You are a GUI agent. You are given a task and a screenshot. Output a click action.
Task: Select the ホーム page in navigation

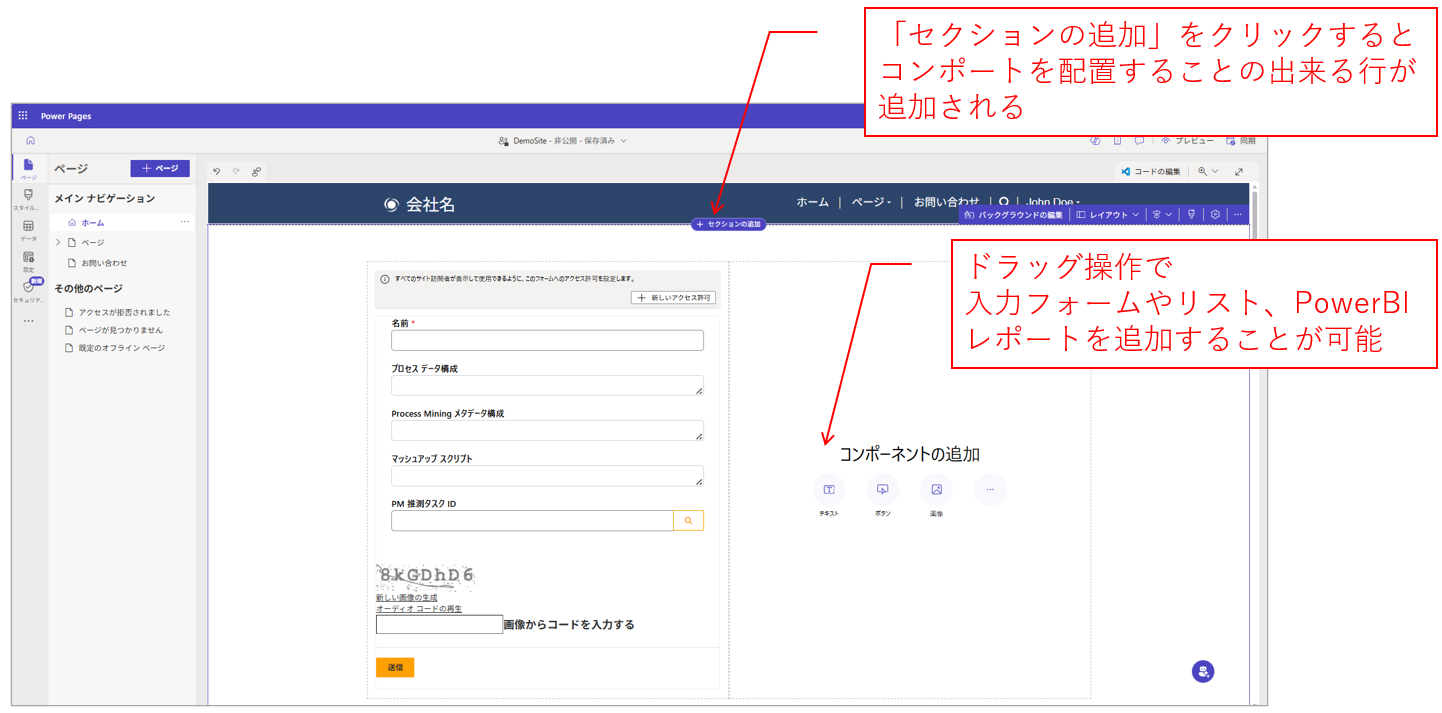92,222
